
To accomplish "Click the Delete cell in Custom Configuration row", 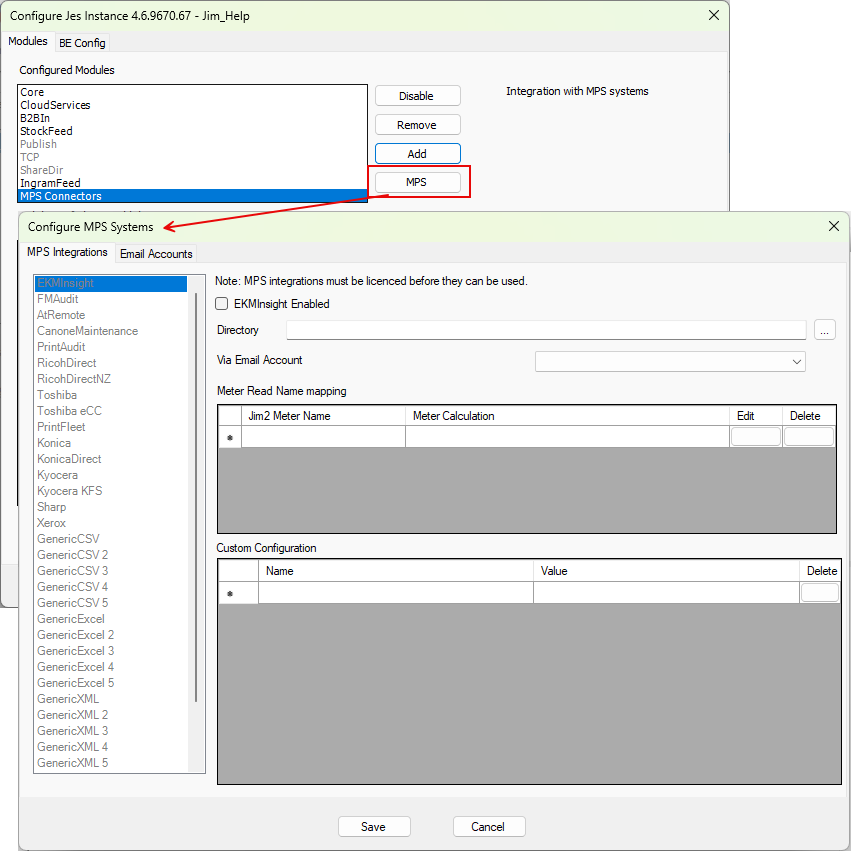I will 820,593.
